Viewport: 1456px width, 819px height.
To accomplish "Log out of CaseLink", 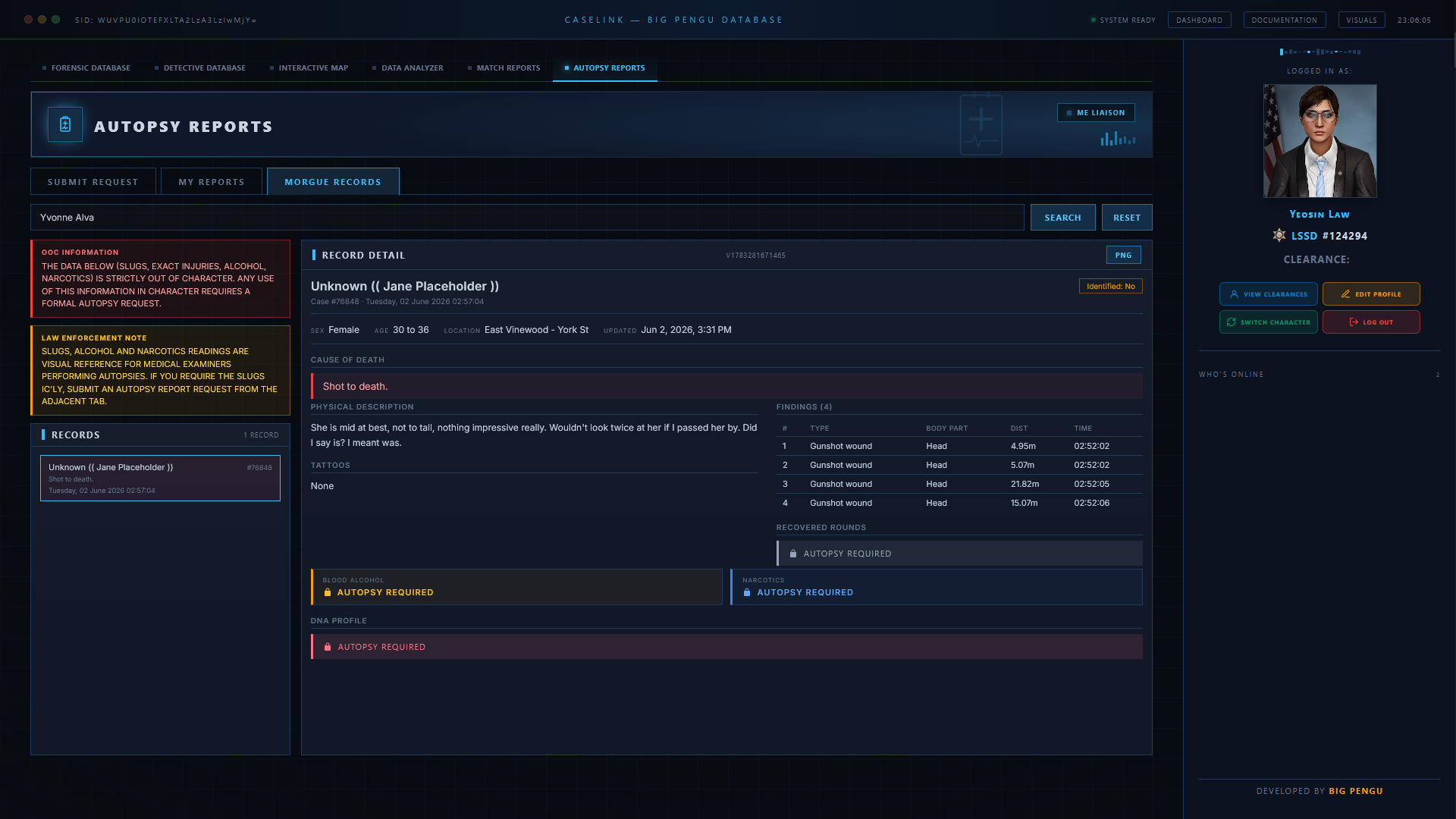I will 1371,322.
